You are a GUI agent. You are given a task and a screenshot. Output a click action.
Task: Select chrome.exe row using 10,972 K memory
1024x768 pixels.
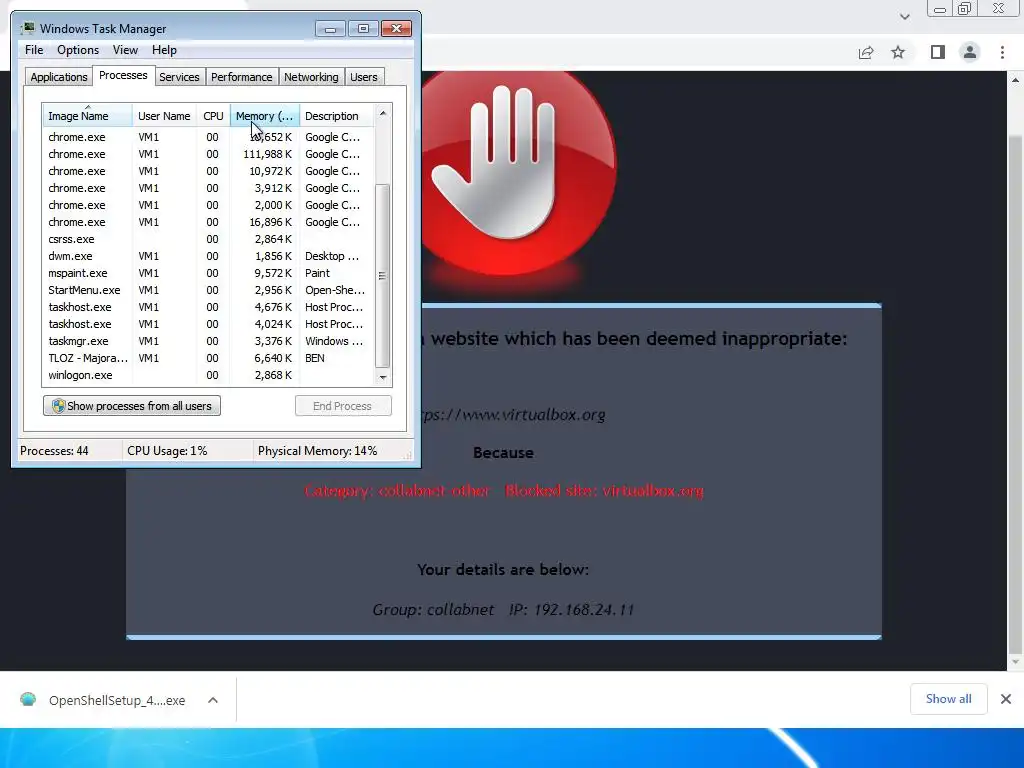(x=208, y=171)
